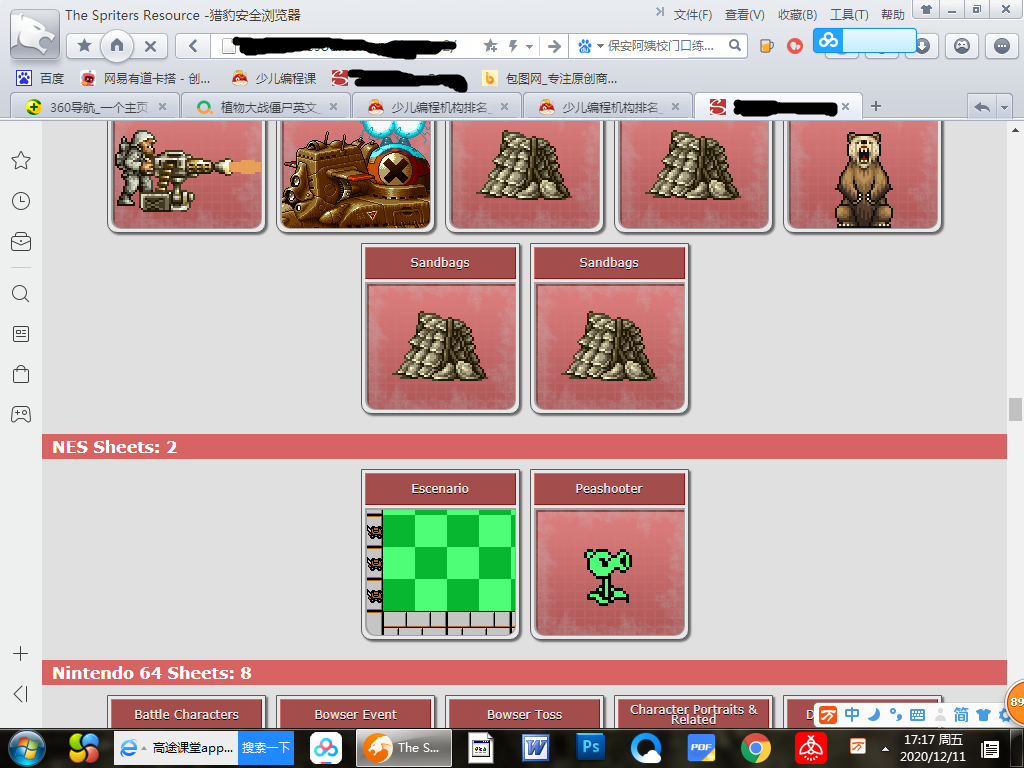
Task: Click the gamepad face toolbar icon
Action: point(962,46)
